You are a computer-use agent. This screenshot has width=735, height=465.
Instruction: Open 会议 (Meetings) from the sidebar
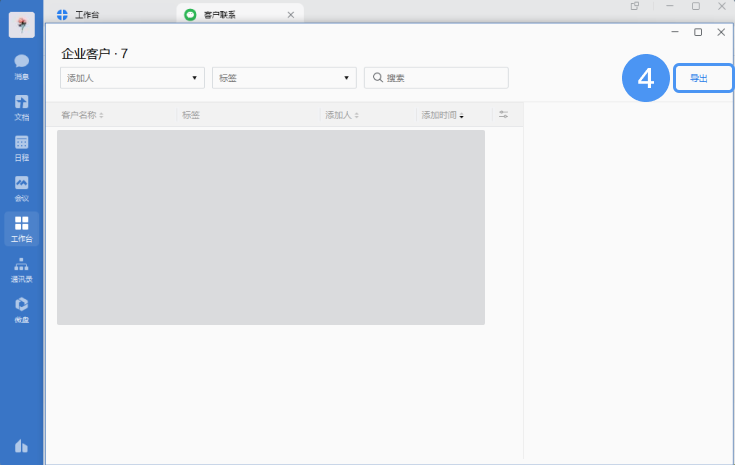coord(21,186)
